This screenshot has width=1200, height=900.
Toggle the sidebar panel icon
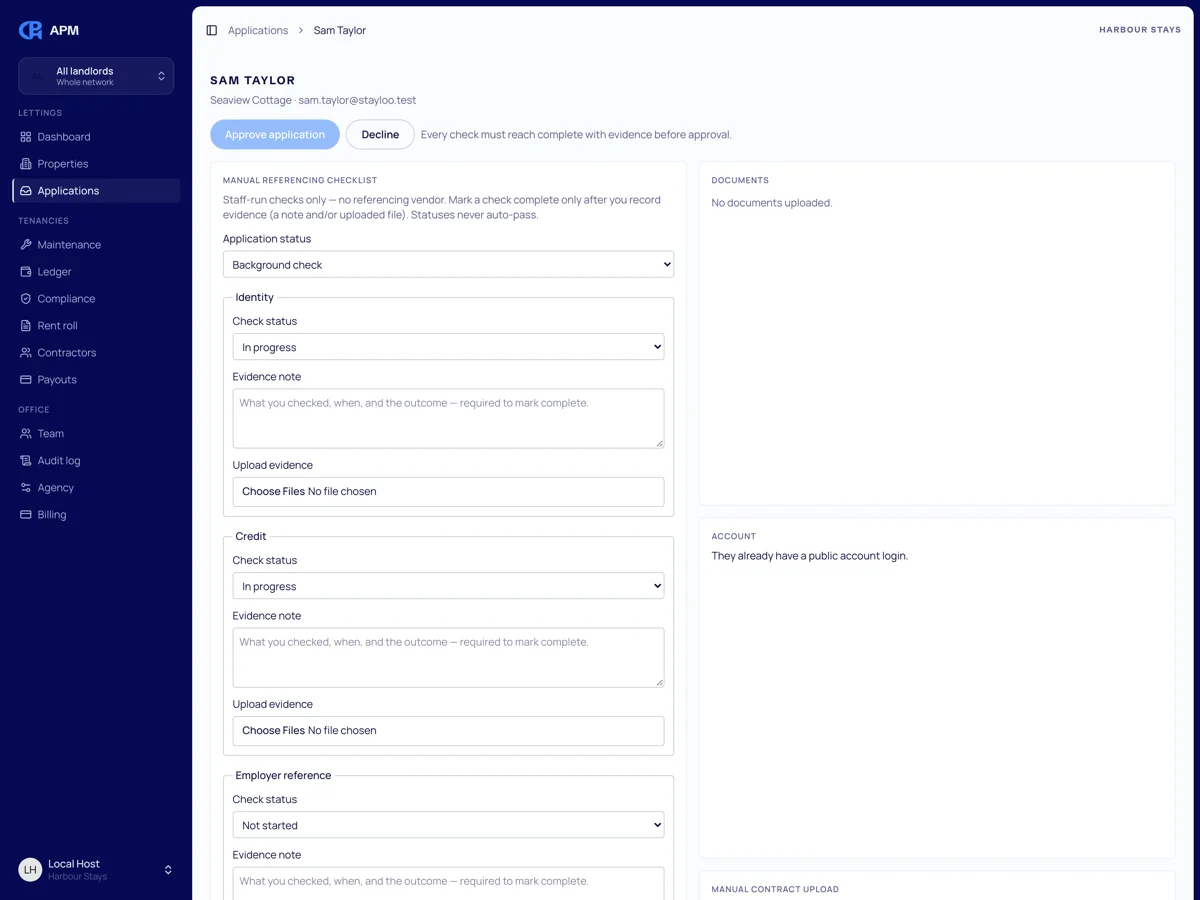click(212, 30)
